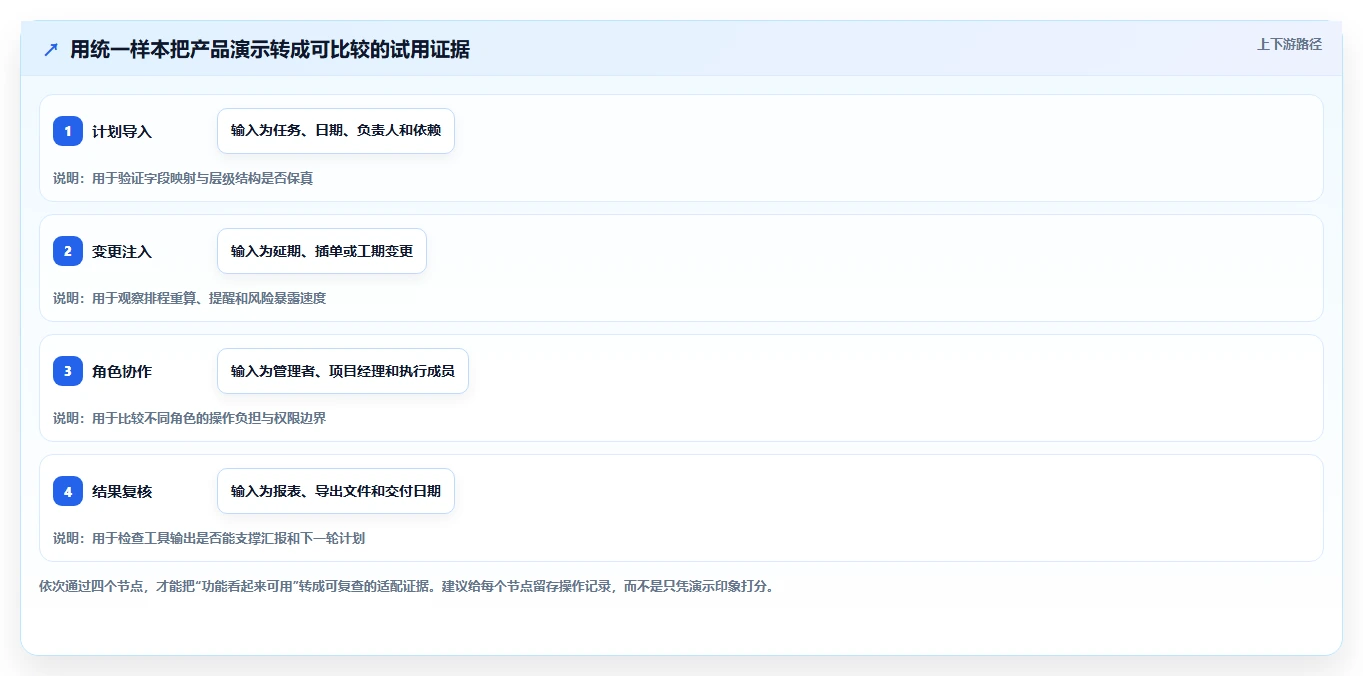Viewport: 1363px width, 676px height.
Task: Click the footer paragraph starting 依次通过四个节点
Action: [x=407, y=586]
